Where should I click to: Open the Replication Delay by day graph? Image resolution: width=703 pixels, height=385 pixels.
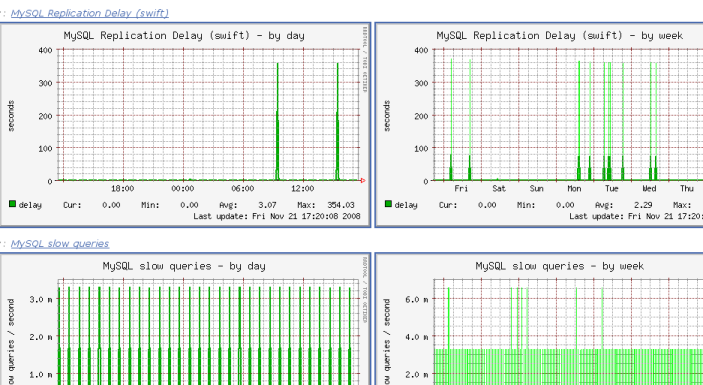[185, 124]
